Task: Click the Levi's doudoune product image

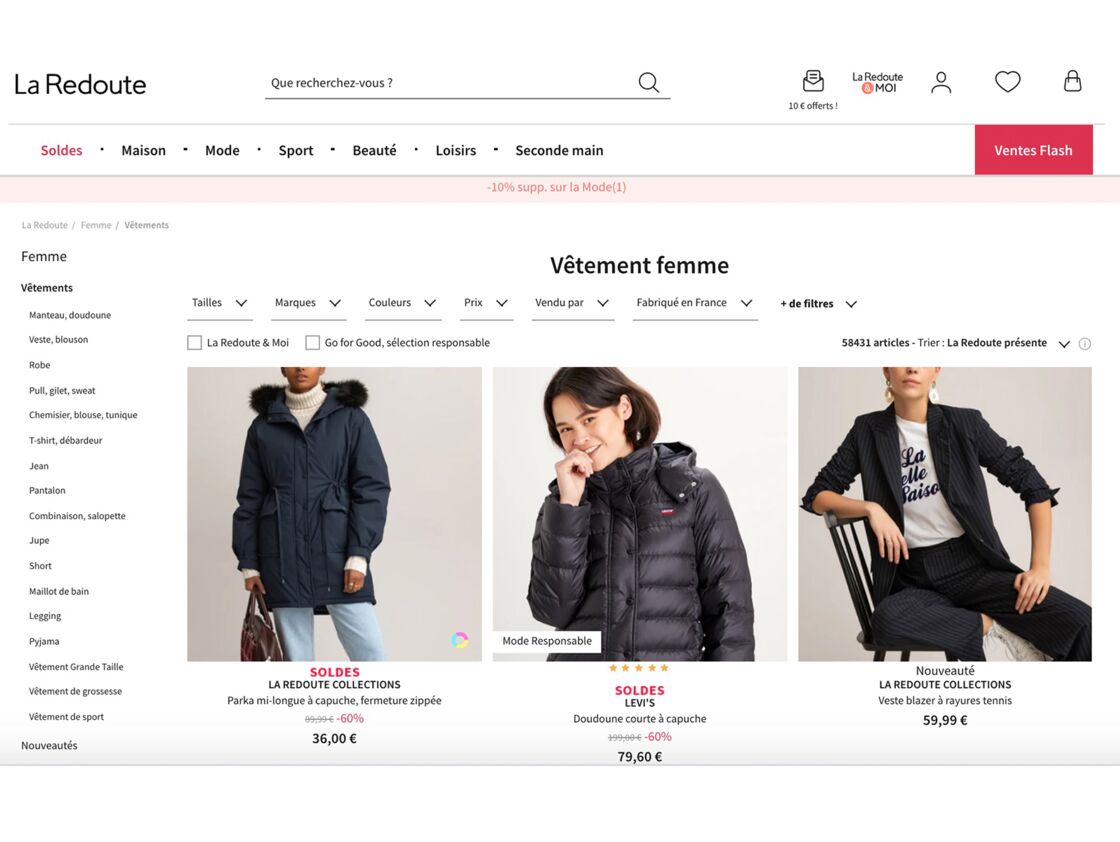Action: point(640,513)
